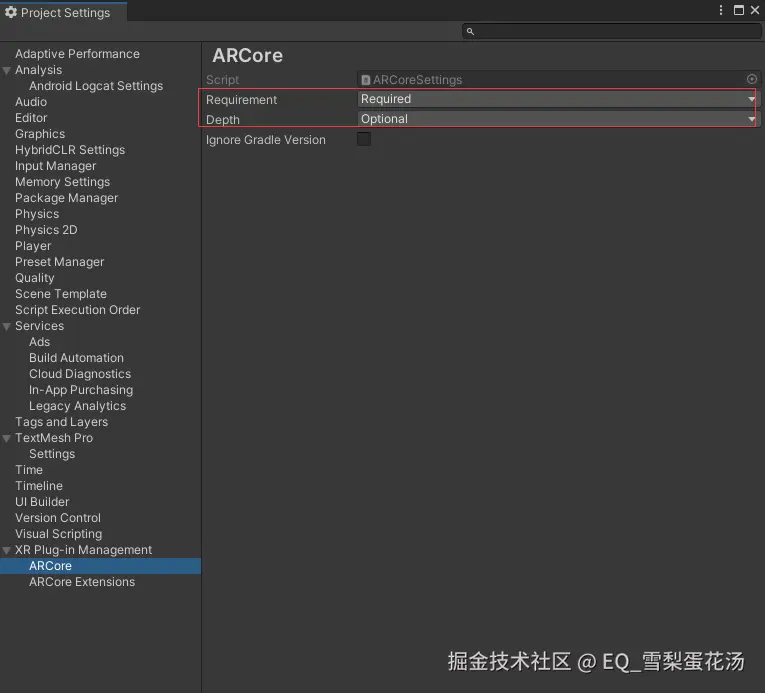Maximize the Project Settings window
Viewport: 765px width, 693px height.
tap(739, 10)
